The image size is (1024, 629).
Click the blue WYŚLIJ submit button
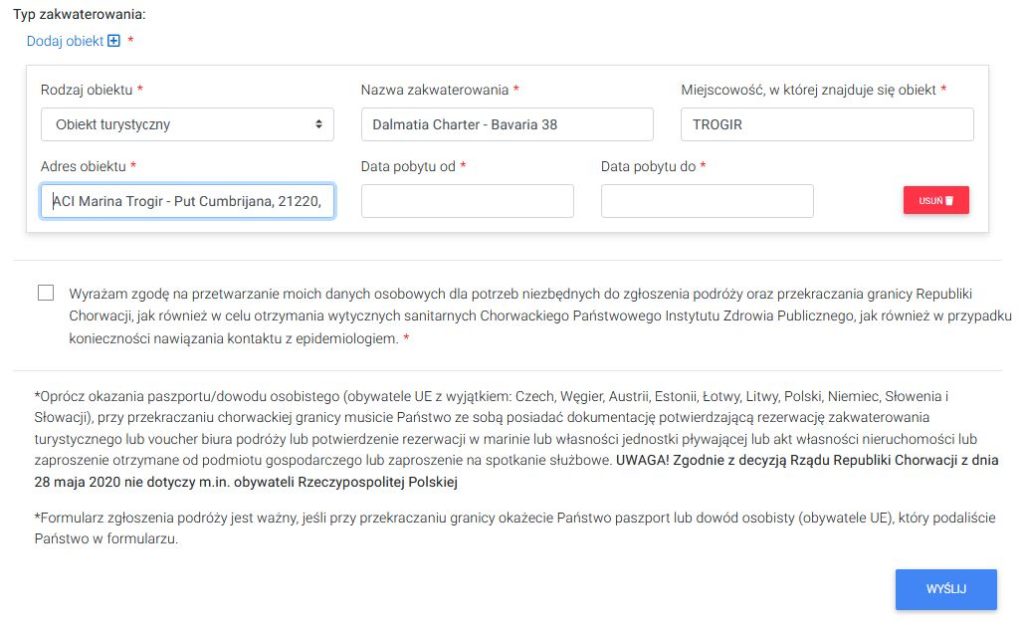[946, 589]
